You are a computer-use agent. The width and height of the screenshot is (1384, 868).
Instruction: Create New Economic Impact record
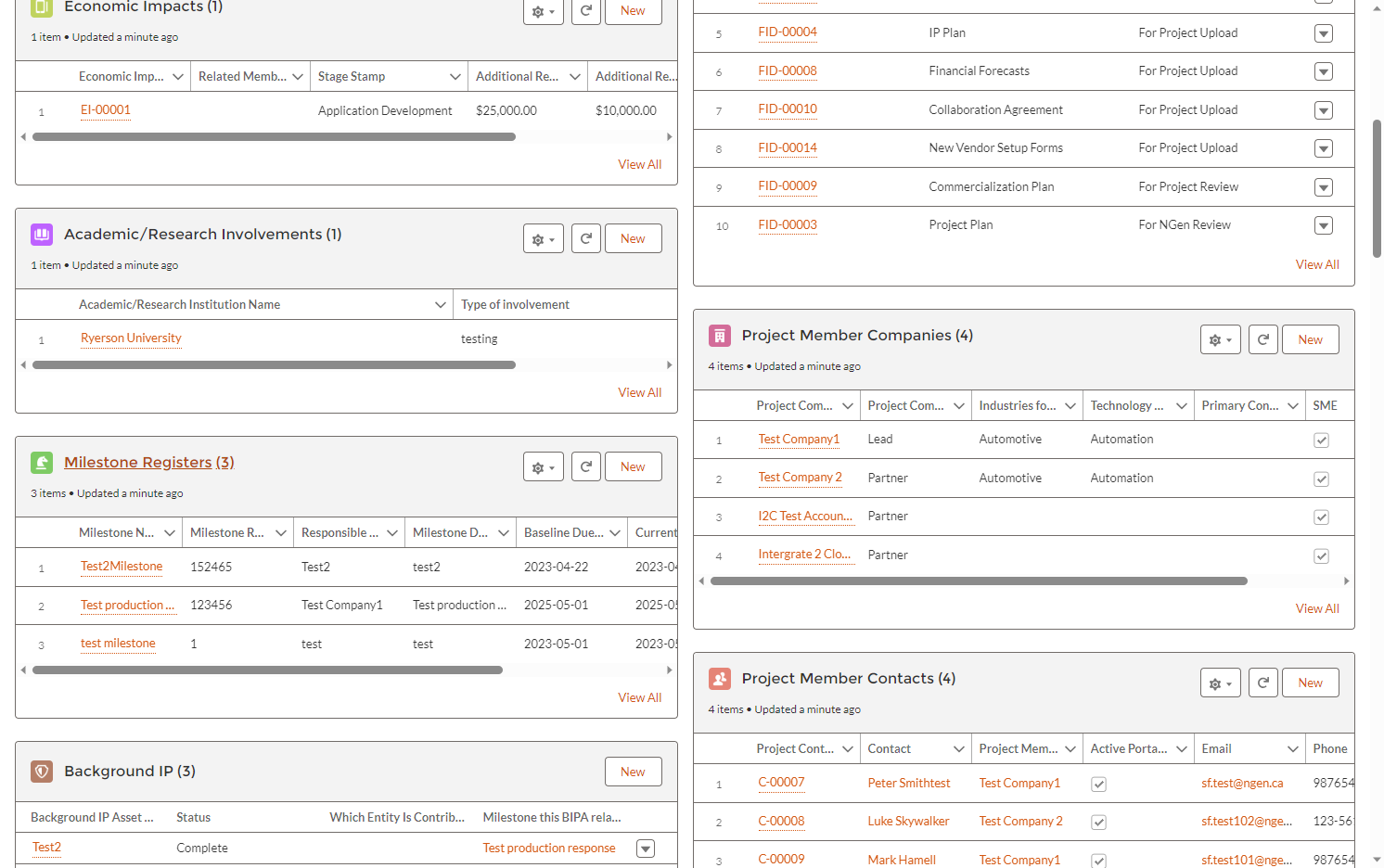point(633,11)
